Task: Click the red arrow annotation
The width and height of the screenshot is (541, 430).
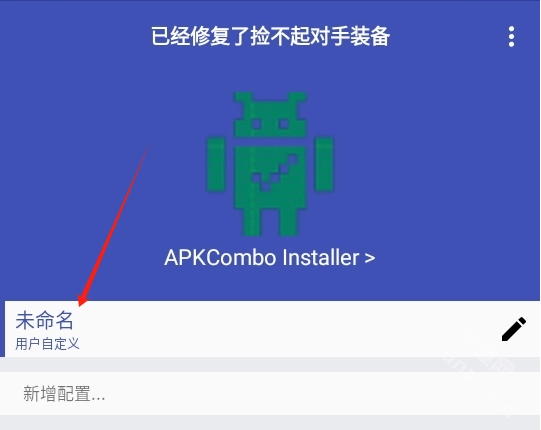Action: [x=114, y=224]
